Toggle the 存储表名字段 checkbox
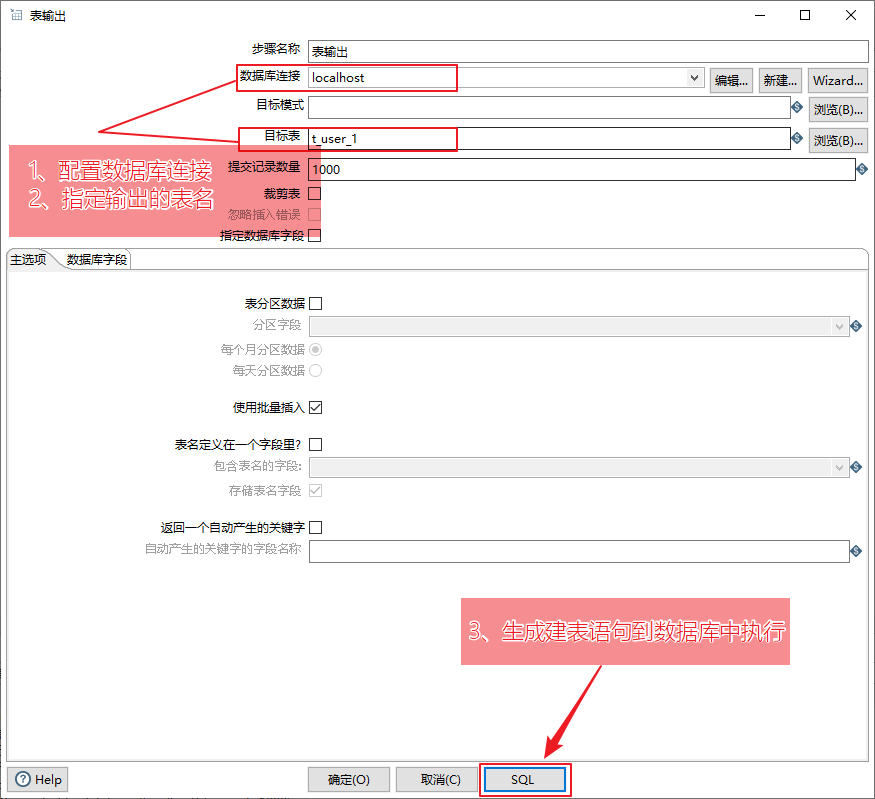 coord(315,490)
